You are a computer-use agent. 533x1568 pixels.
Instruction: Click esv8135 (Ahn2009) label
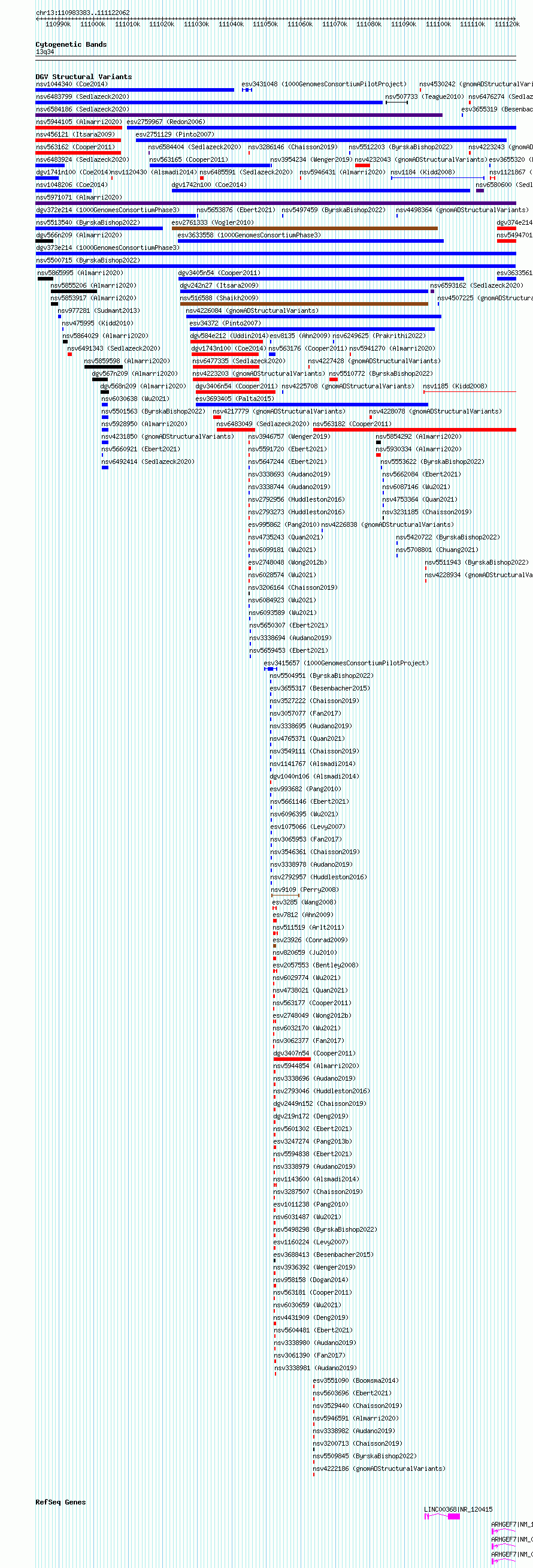point(300,336)
